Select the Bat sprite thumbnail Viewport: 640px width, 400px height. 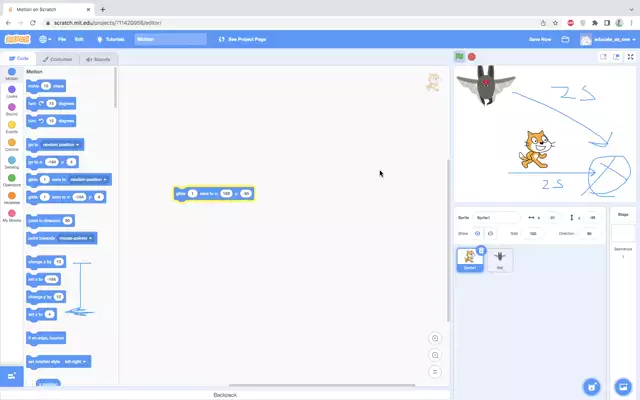coord(500,260)
